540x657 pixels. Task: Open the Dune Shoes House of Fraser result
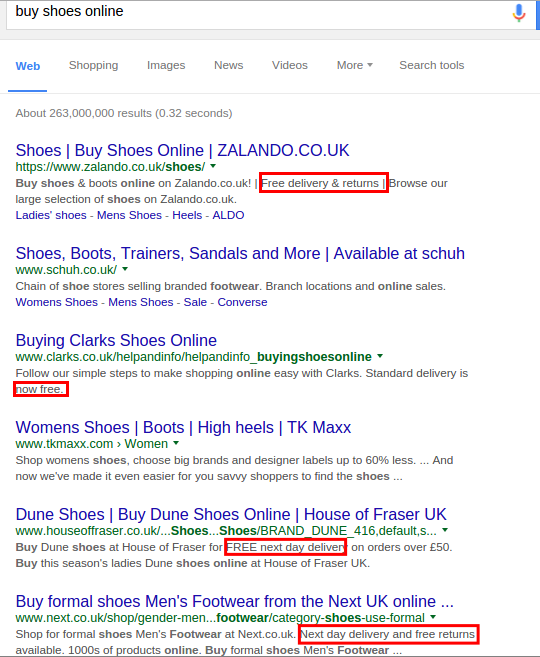231,514
